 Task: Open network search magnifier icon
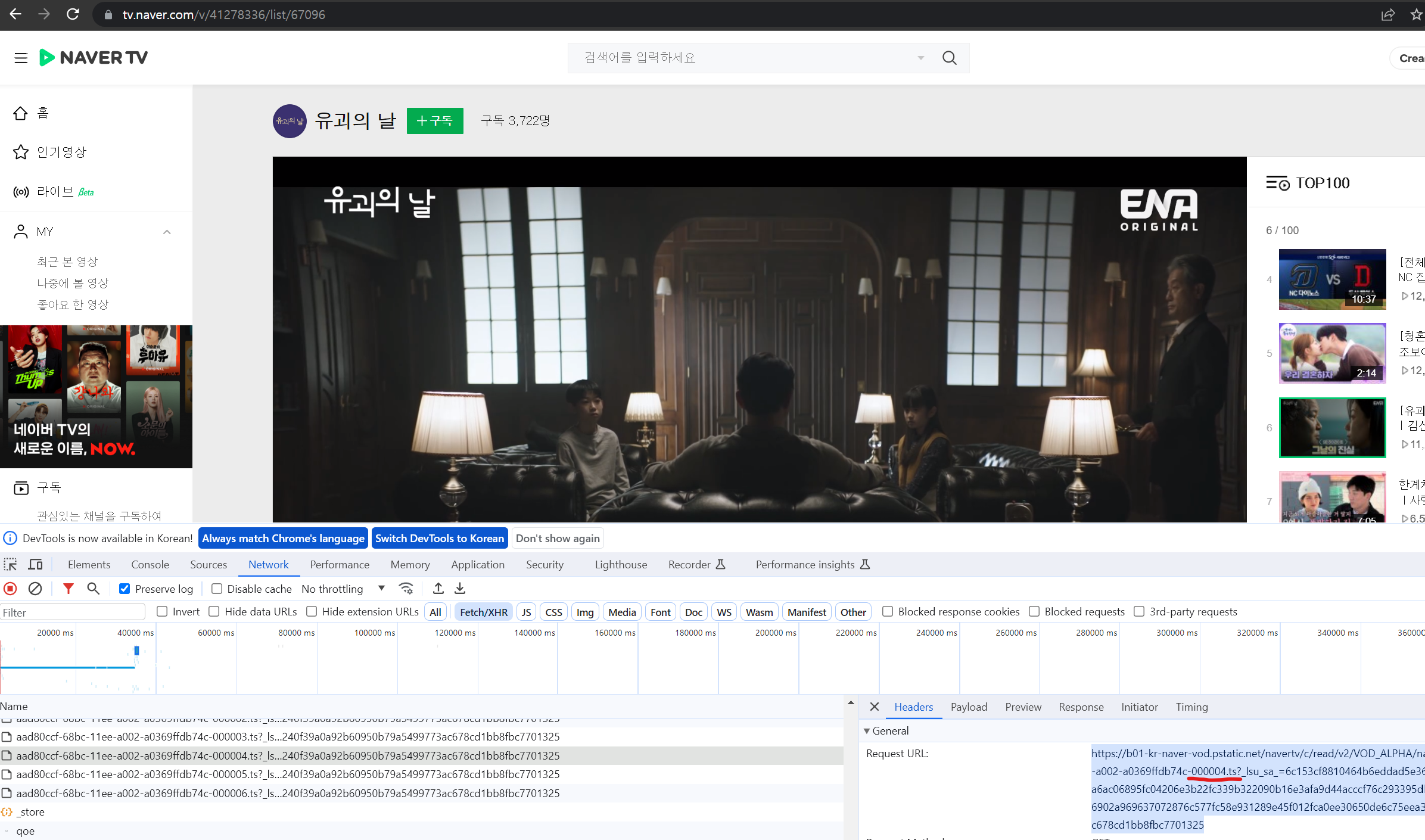tap(93, 589)
